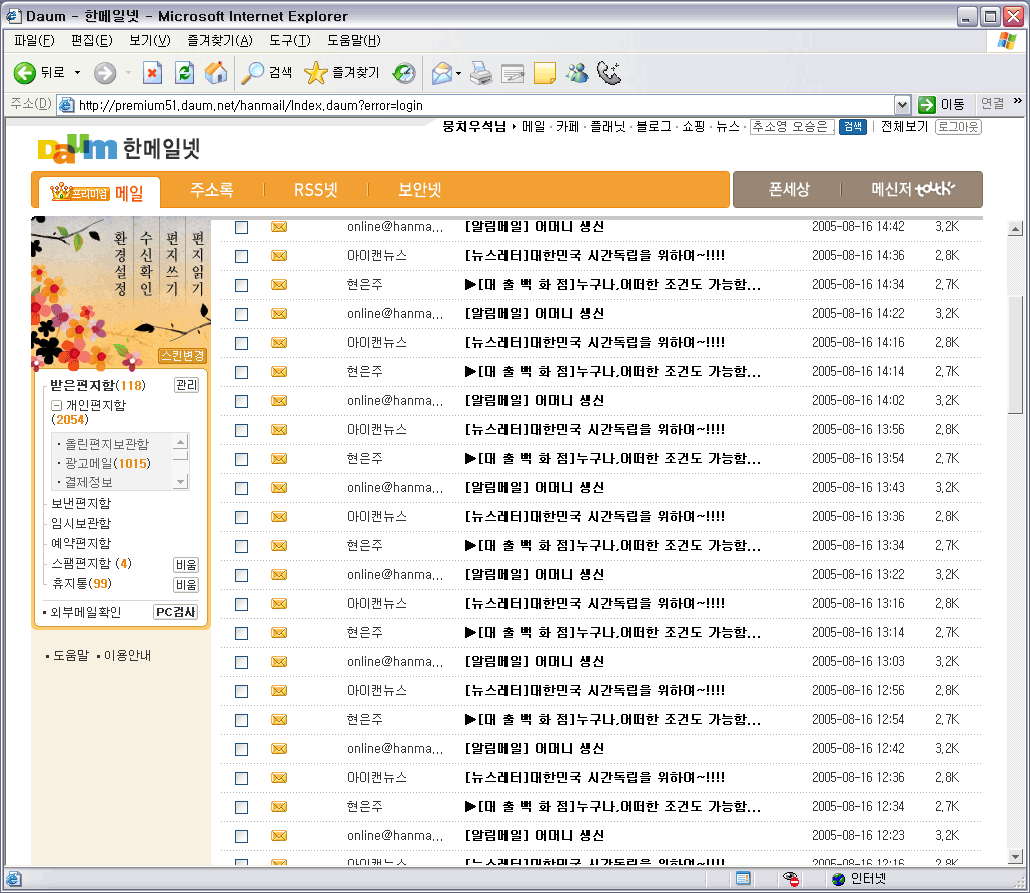
Task: Select the checkbox of the 14:22 email
Action: click(x=242, y=314)
